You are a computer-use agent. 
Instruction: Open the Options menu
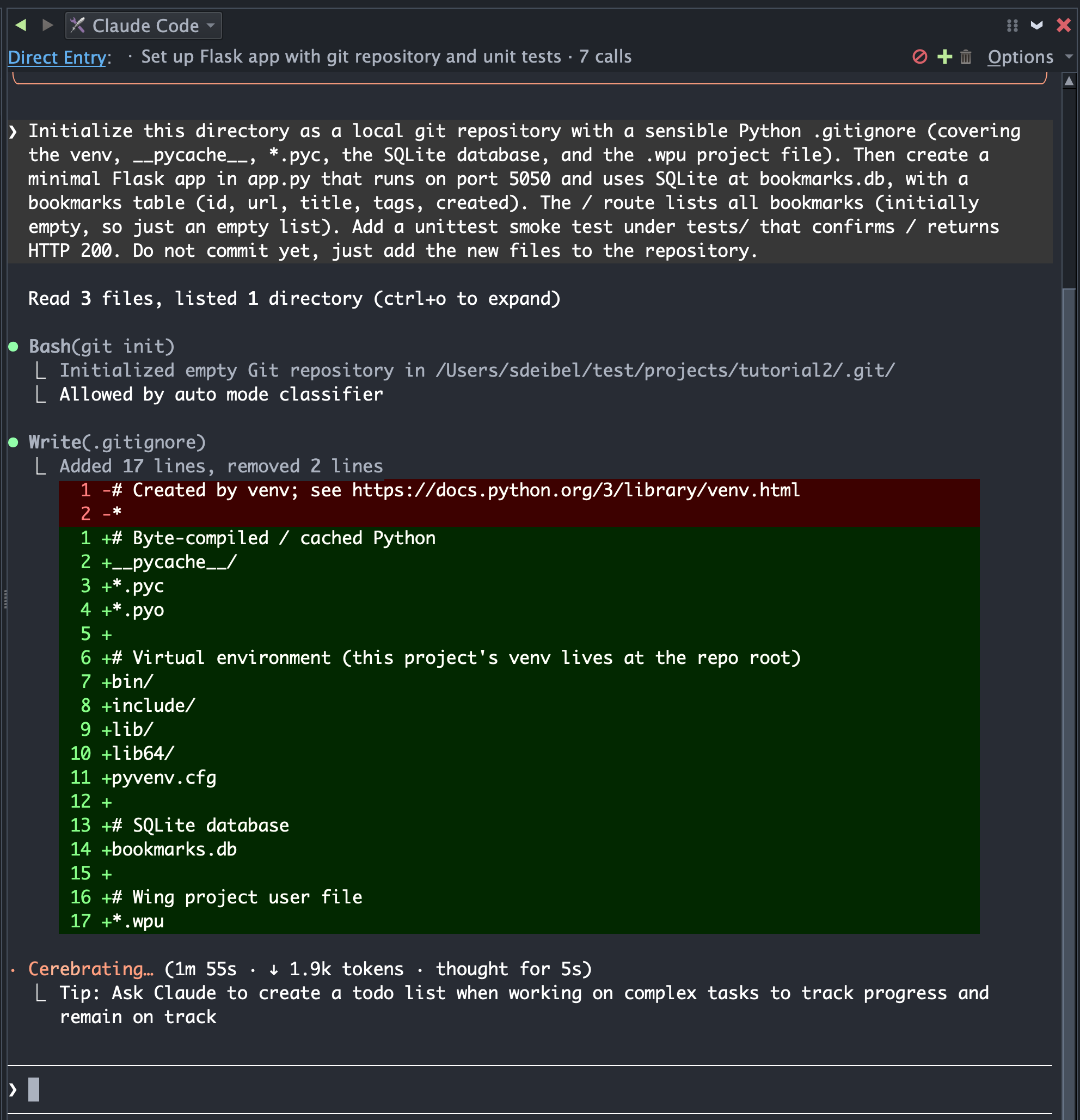[1020, 57]
